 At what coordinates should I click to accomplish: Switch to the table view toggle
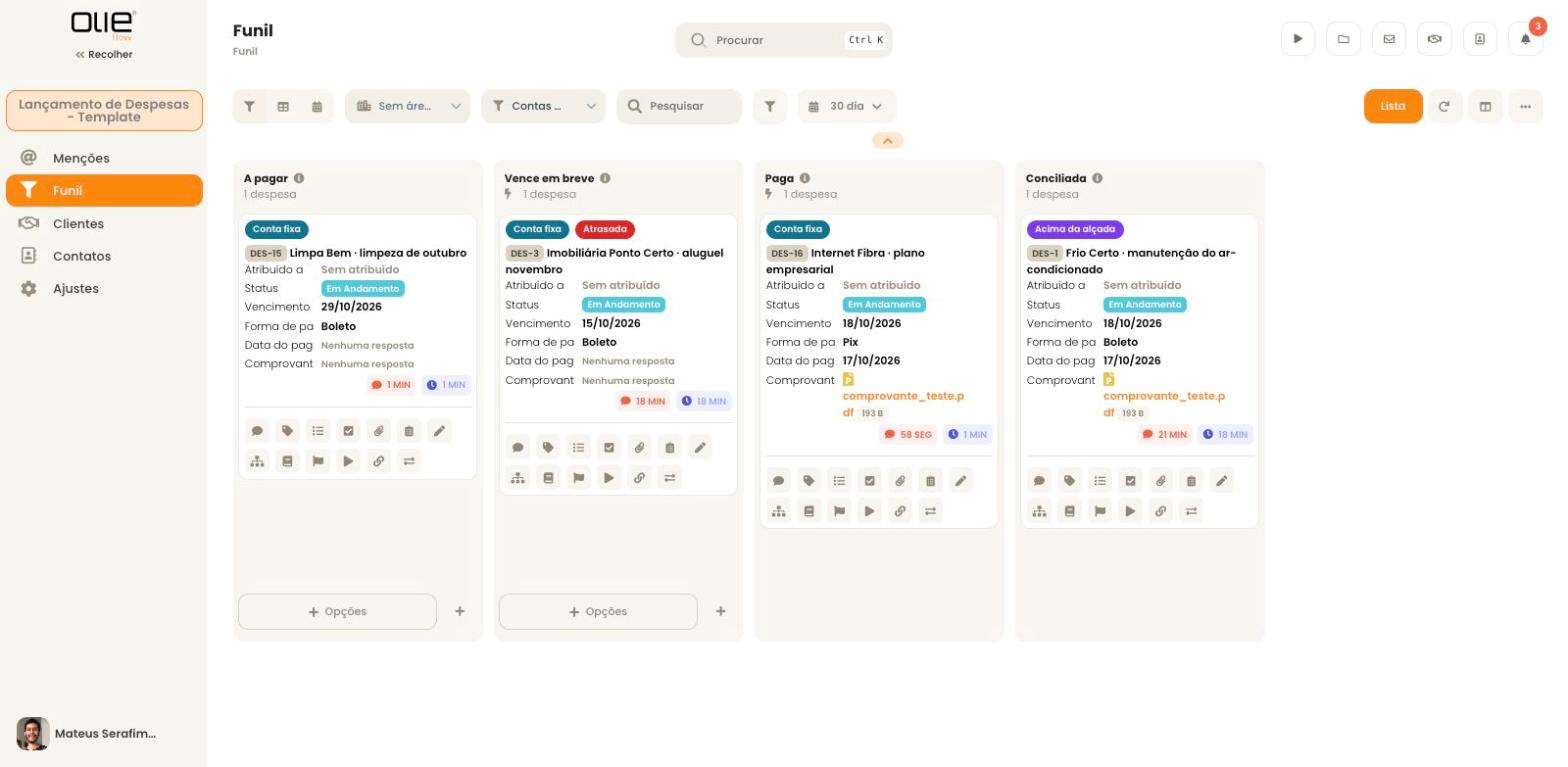283,106
